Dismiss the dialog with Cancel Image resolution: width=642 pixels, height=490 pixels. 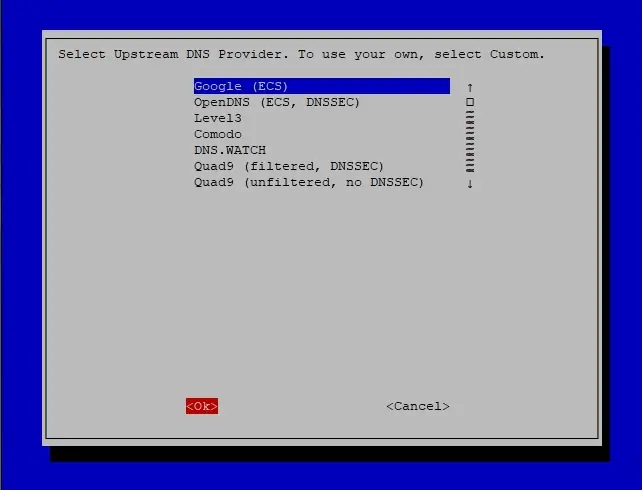point(418,406)
